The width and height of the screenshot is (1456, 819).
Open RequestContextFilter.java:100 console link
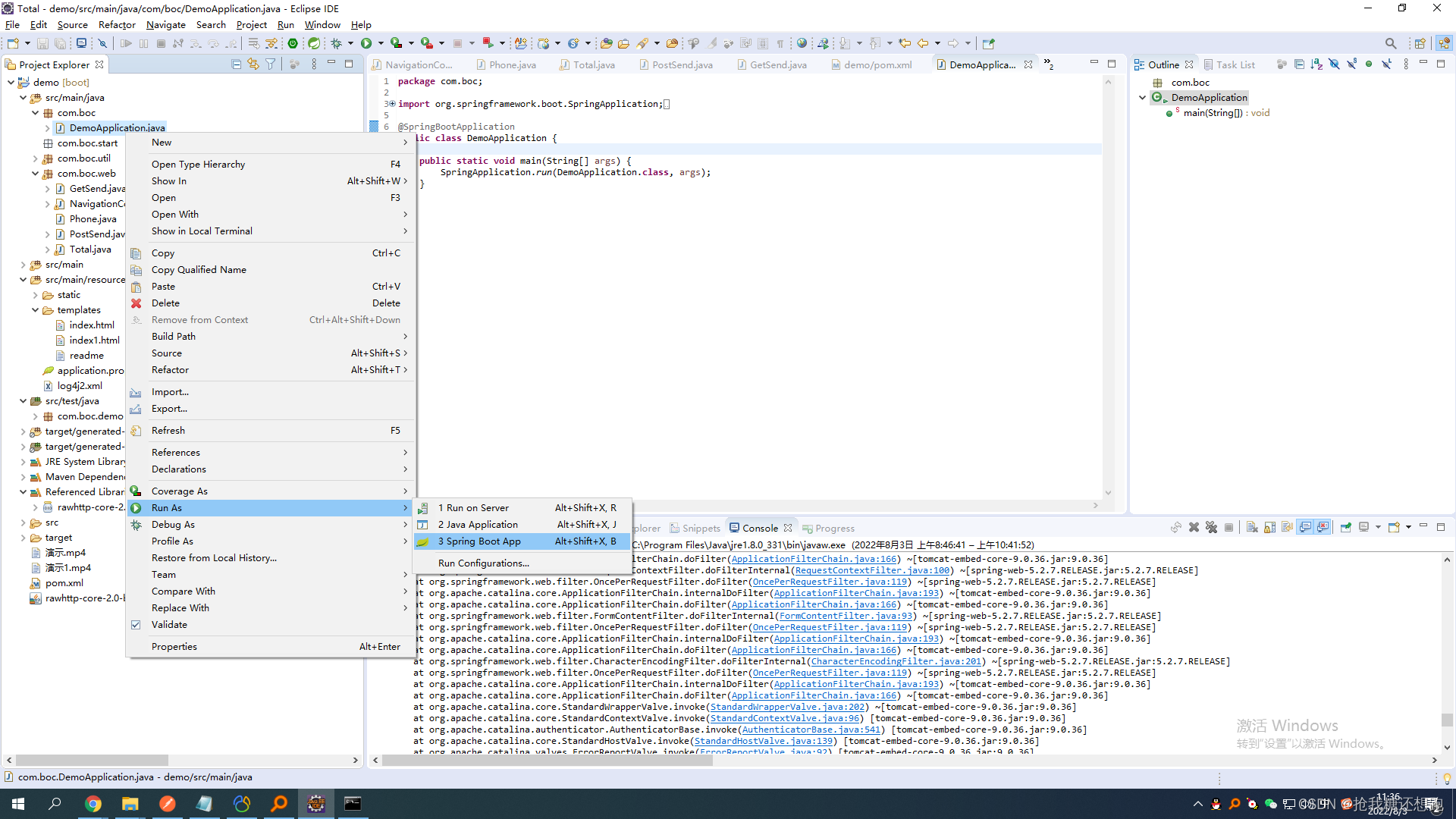872,571
